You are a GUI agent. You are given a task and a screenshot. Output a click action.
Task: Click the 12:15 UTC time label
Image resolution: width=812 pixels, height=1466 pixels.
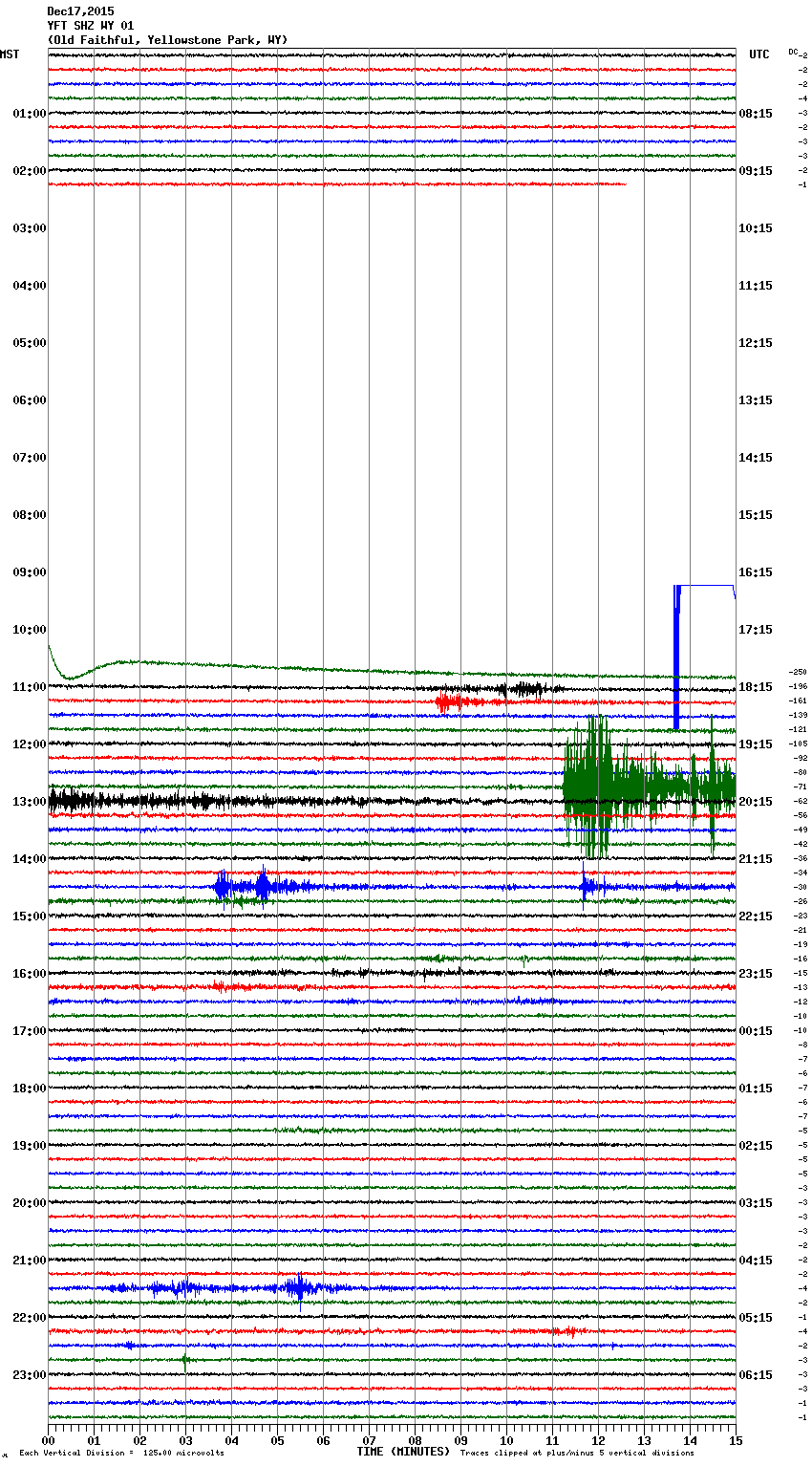[x=756, y=343]
